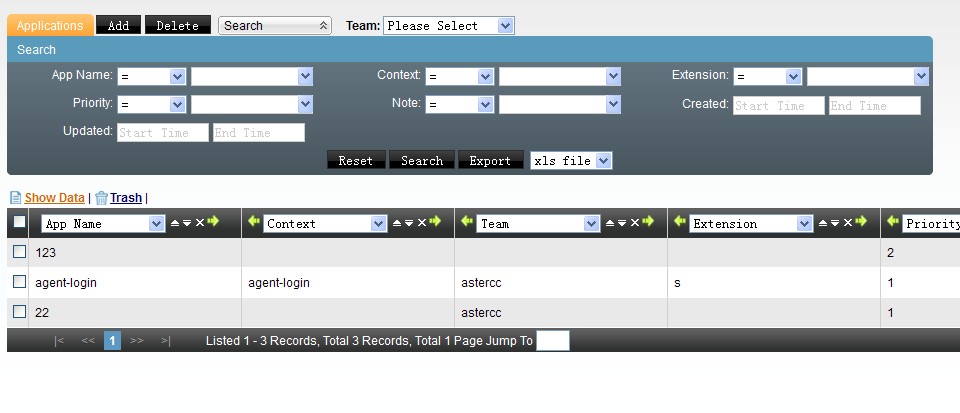The height and width of the screenshot is (413, 960).
Task: Click the sort ascending arrow for App Name column
Action: coord(174,223)
